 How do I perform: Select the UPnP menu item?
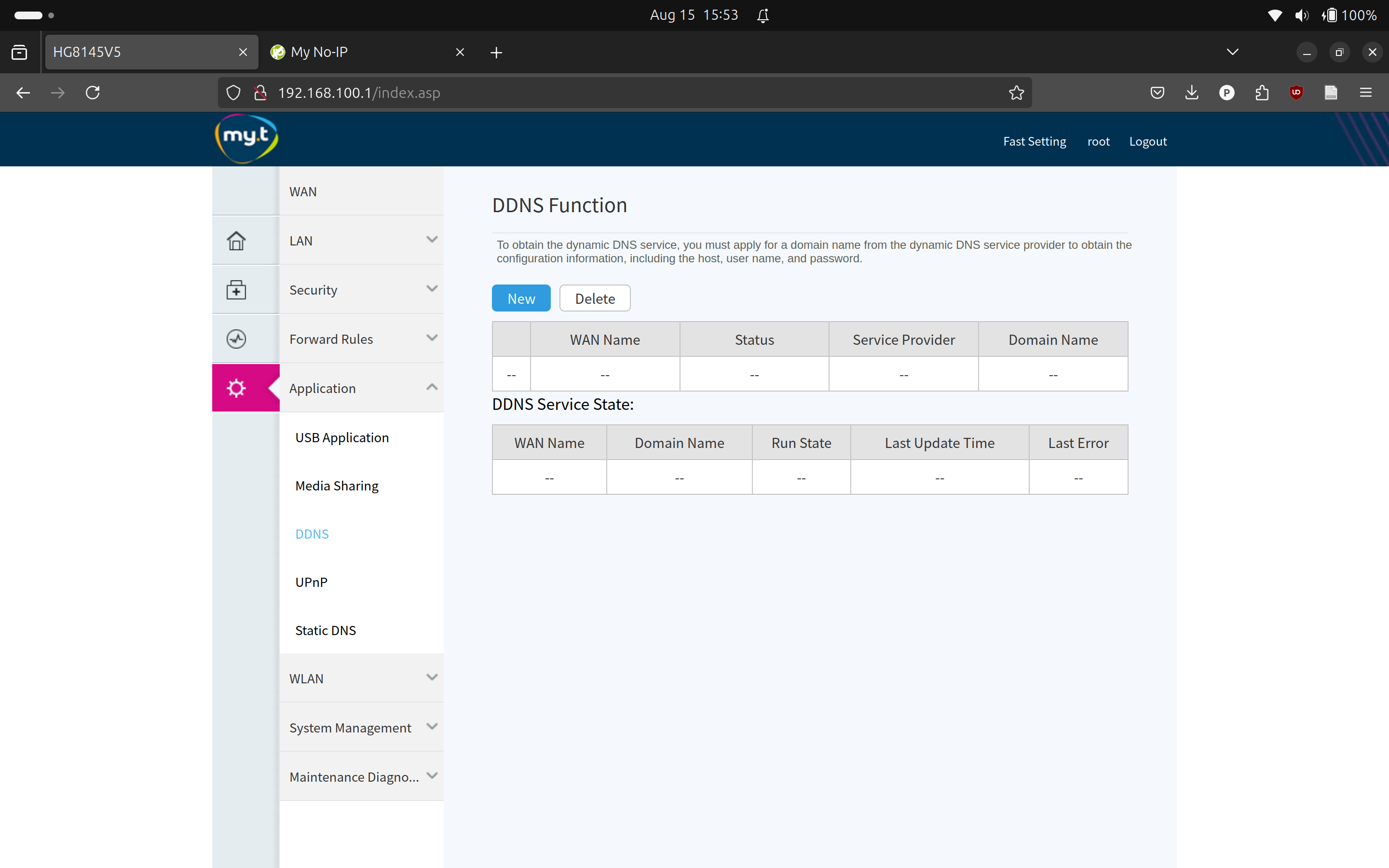click(311, 581)
